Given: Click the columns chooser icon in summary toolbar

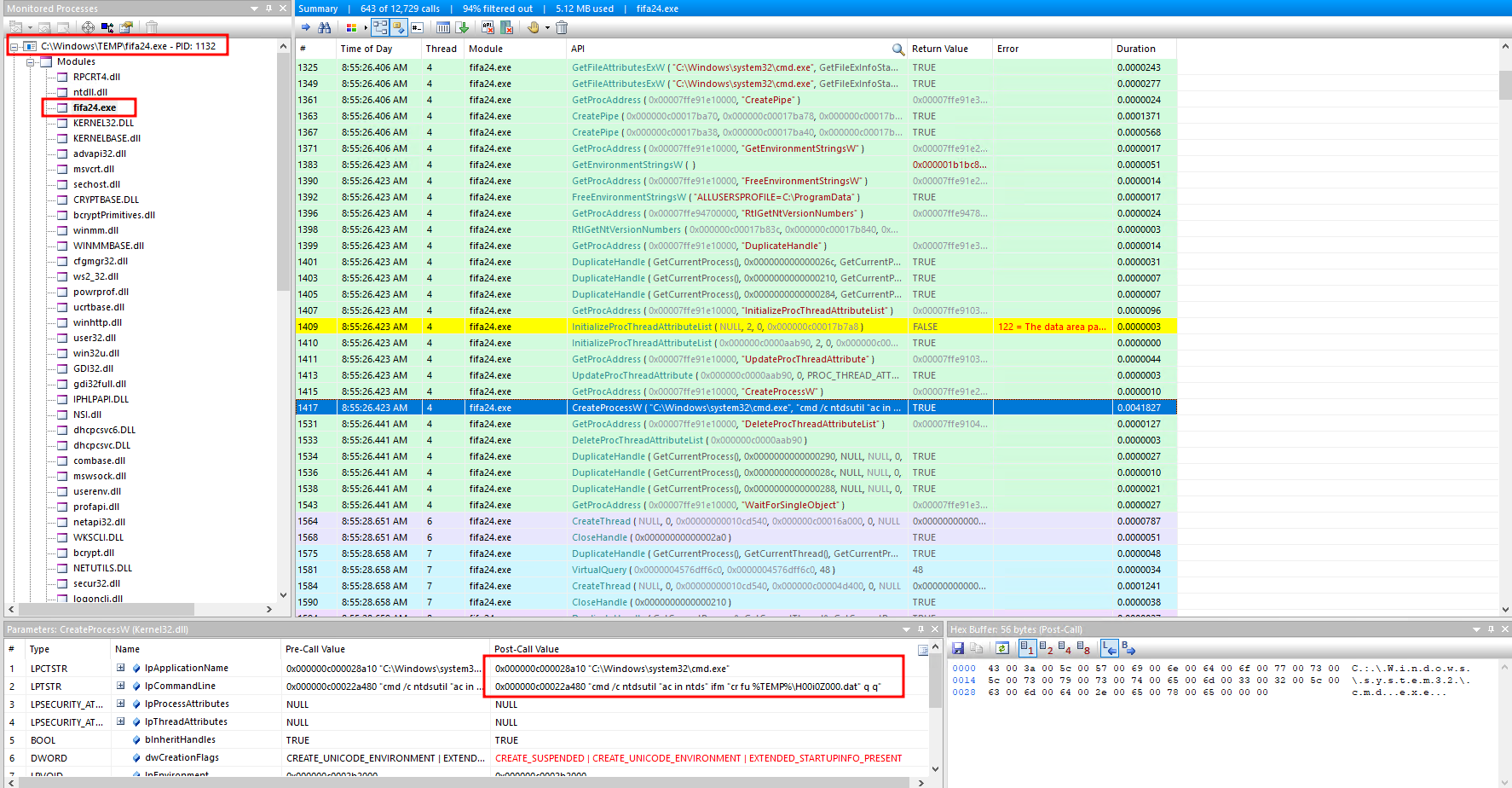Looking at the screenshot, I should [x=443, y=27].
